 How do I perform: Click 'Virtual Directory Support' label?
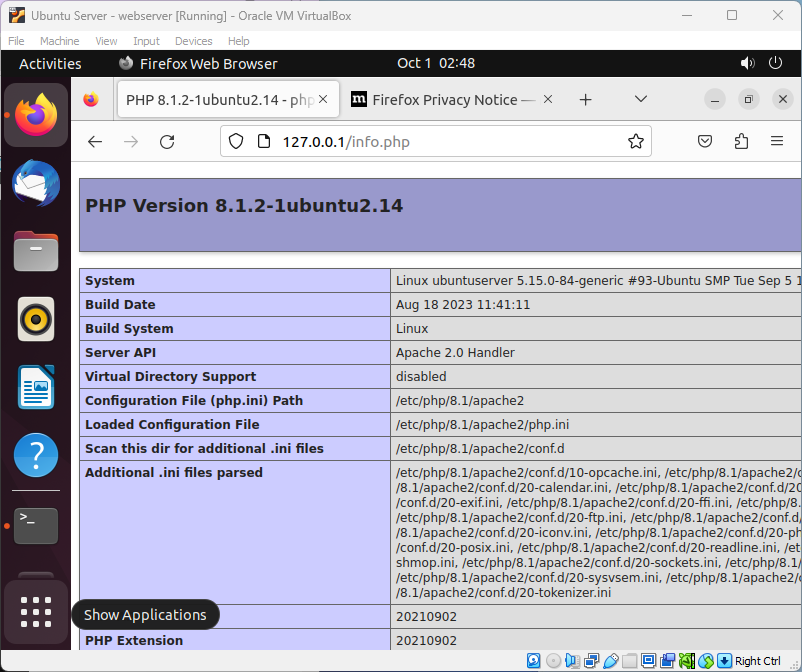[x=170, y=376]
